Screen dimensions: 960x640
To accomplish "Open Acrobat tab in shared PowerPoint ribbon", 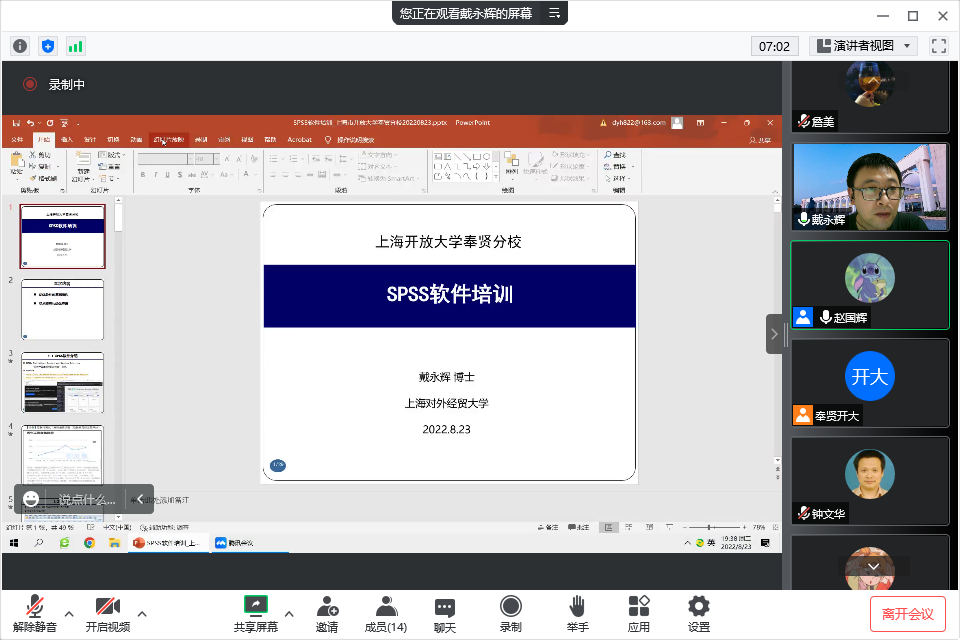I will (299, 140).
